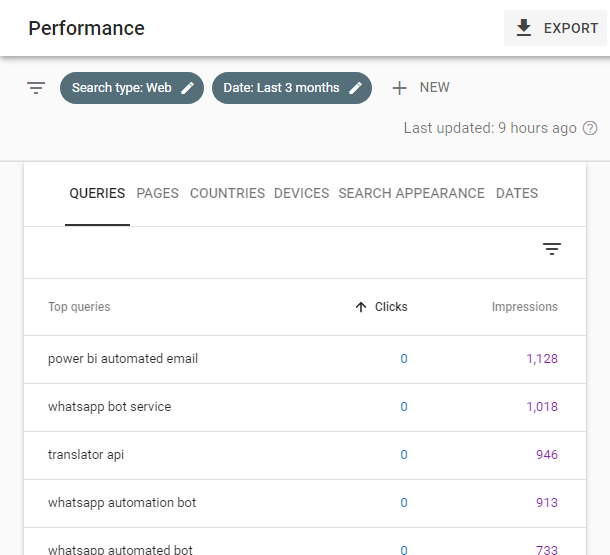Click pencil icon on Date chip
The width and height of the screenshot is (610, 555).
point(355,88)
